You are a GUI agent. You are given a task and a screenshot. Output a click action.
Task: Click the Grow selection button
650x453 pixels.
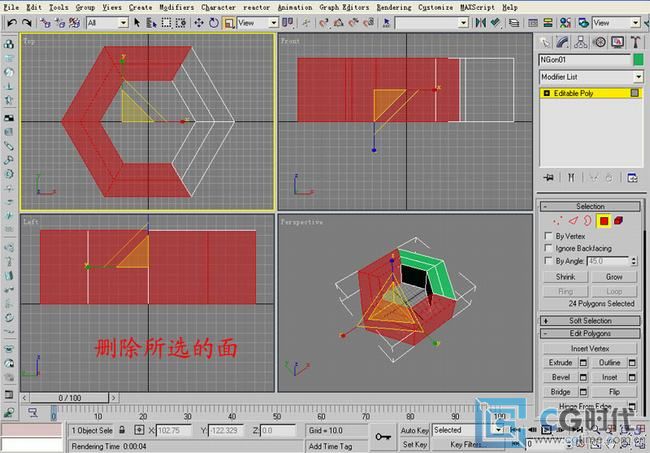[614, 277]
